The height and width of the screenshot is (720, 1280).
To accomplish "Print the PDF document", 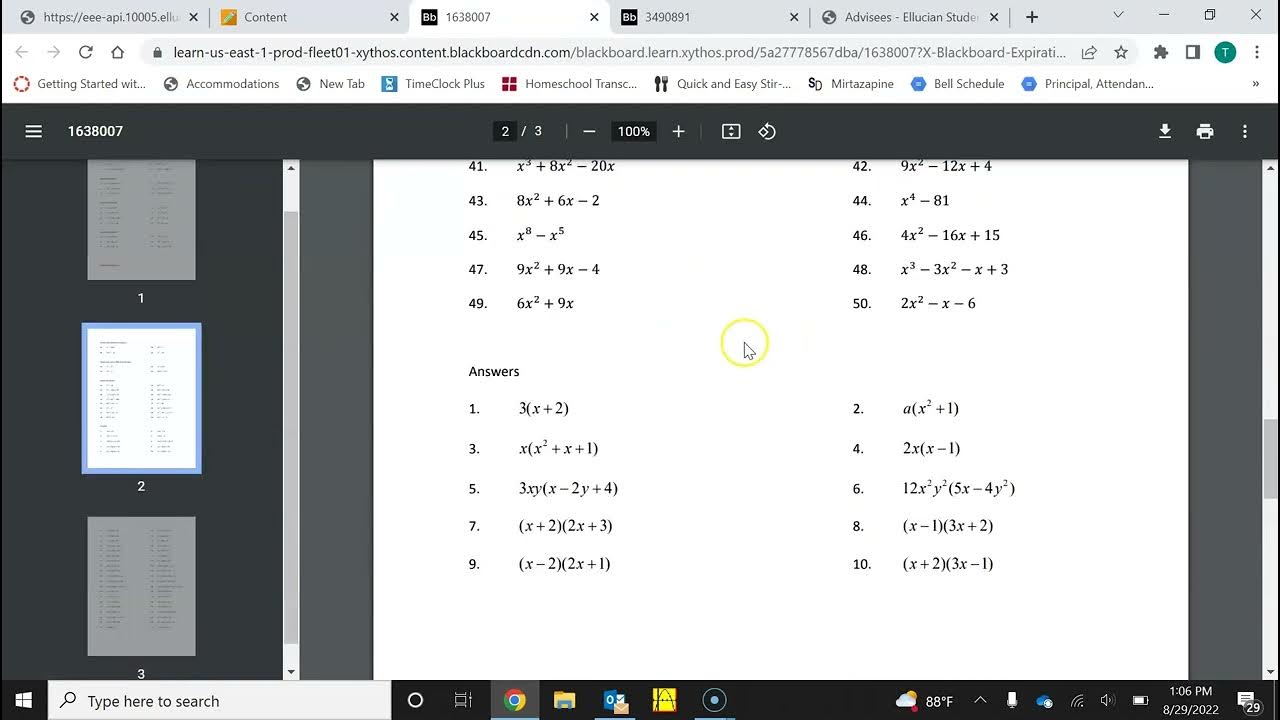I will 1205,131.
